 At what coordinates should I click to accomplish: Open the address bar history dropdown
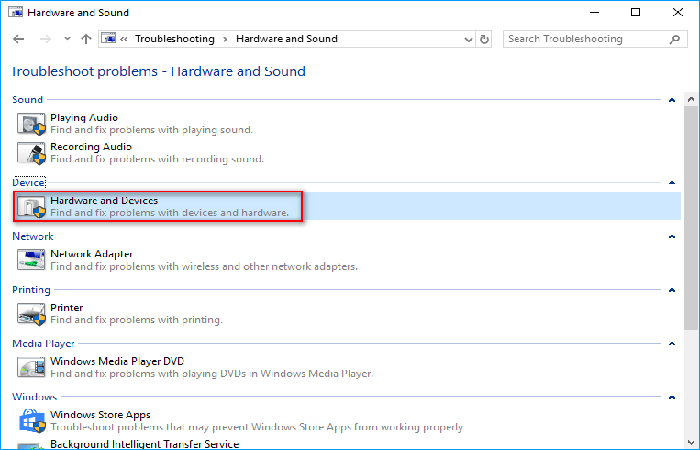click(468, 39)
